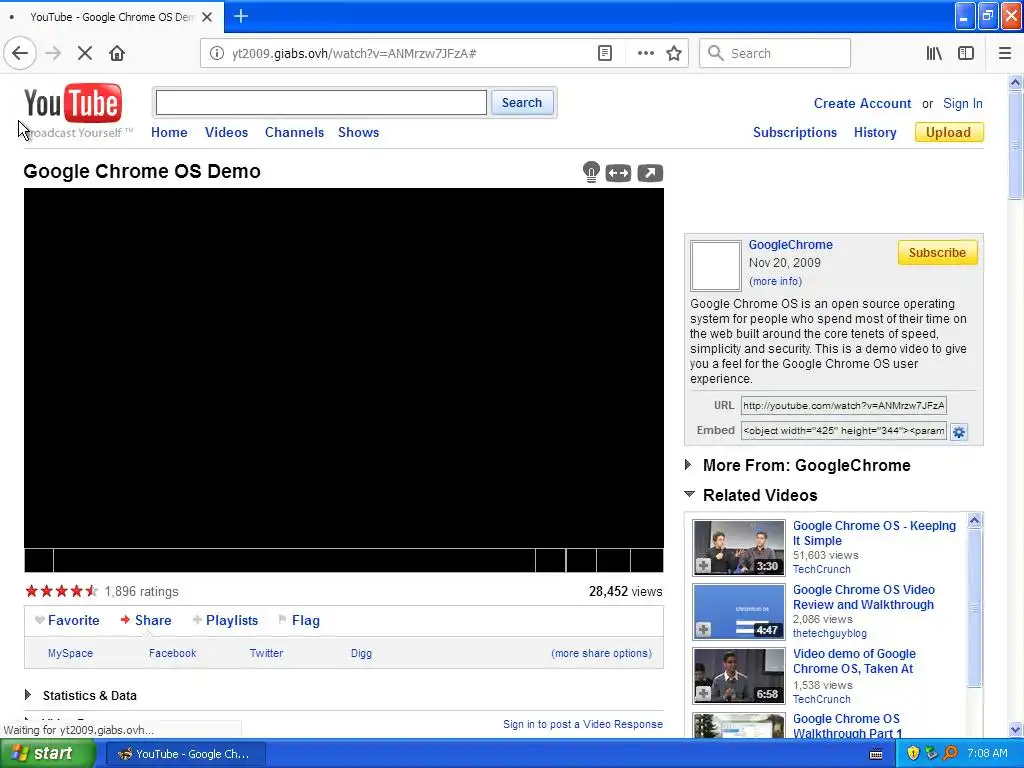Open Subscriptions link

click(x=795, y=133)
